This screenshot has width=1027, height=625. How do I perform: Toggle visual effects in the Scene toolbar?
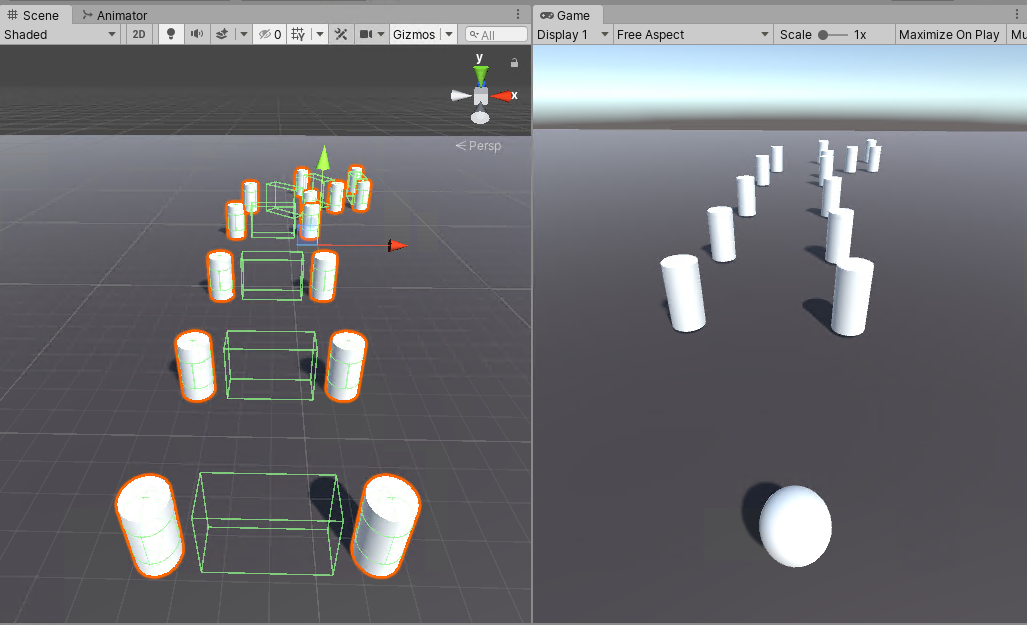222,33
